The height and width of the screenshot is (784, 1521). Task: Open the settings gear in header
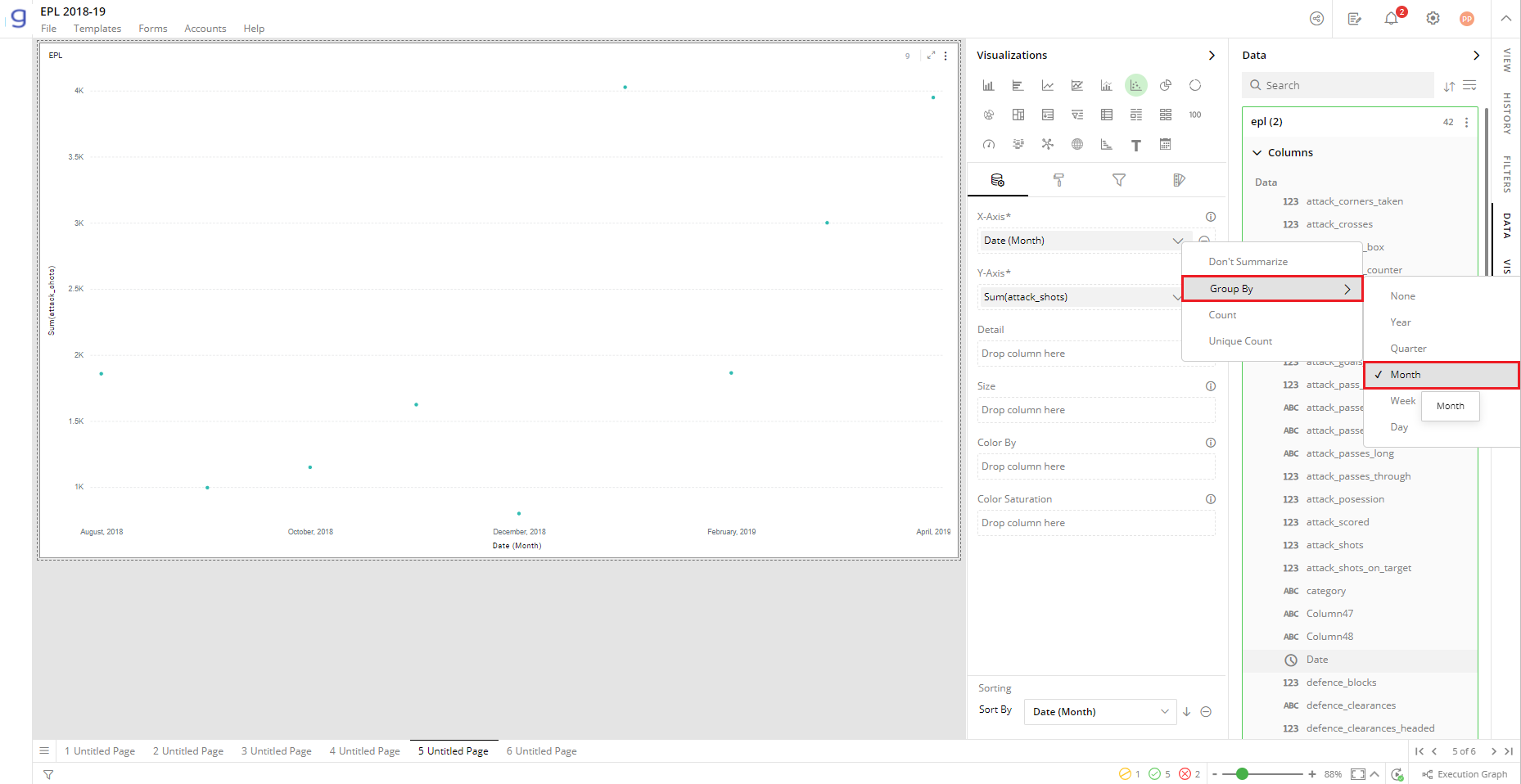(x=1433, y=18)
